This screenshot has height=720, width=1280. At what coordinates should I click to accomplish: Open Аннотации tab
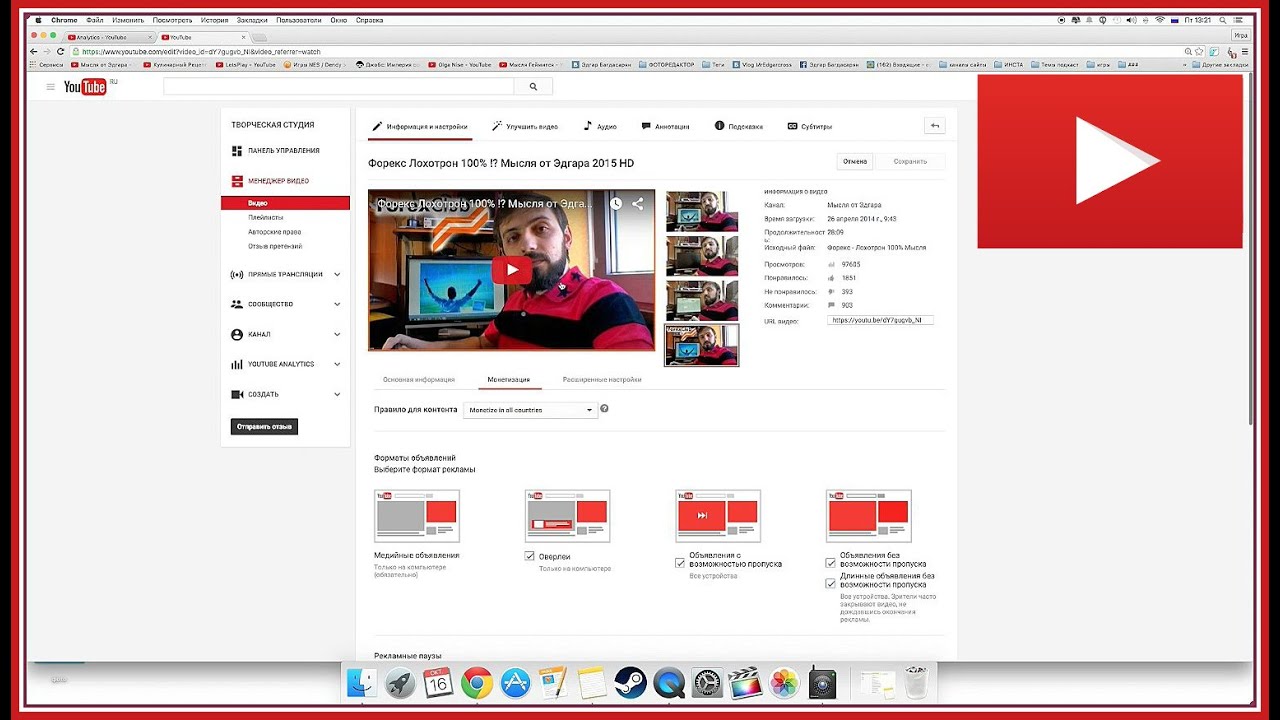tap(665, 127)
